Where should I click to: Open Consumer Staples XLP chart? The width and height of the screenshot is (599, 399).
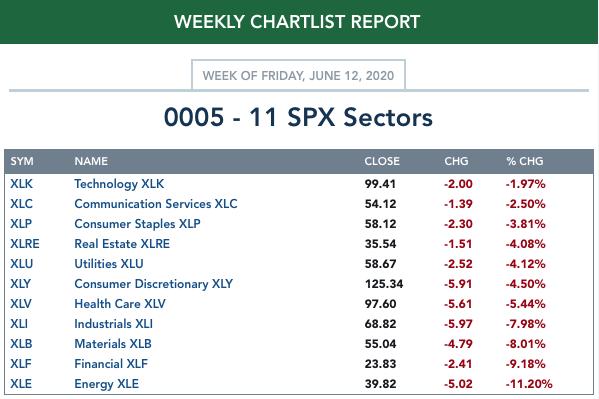click(138, 224)
